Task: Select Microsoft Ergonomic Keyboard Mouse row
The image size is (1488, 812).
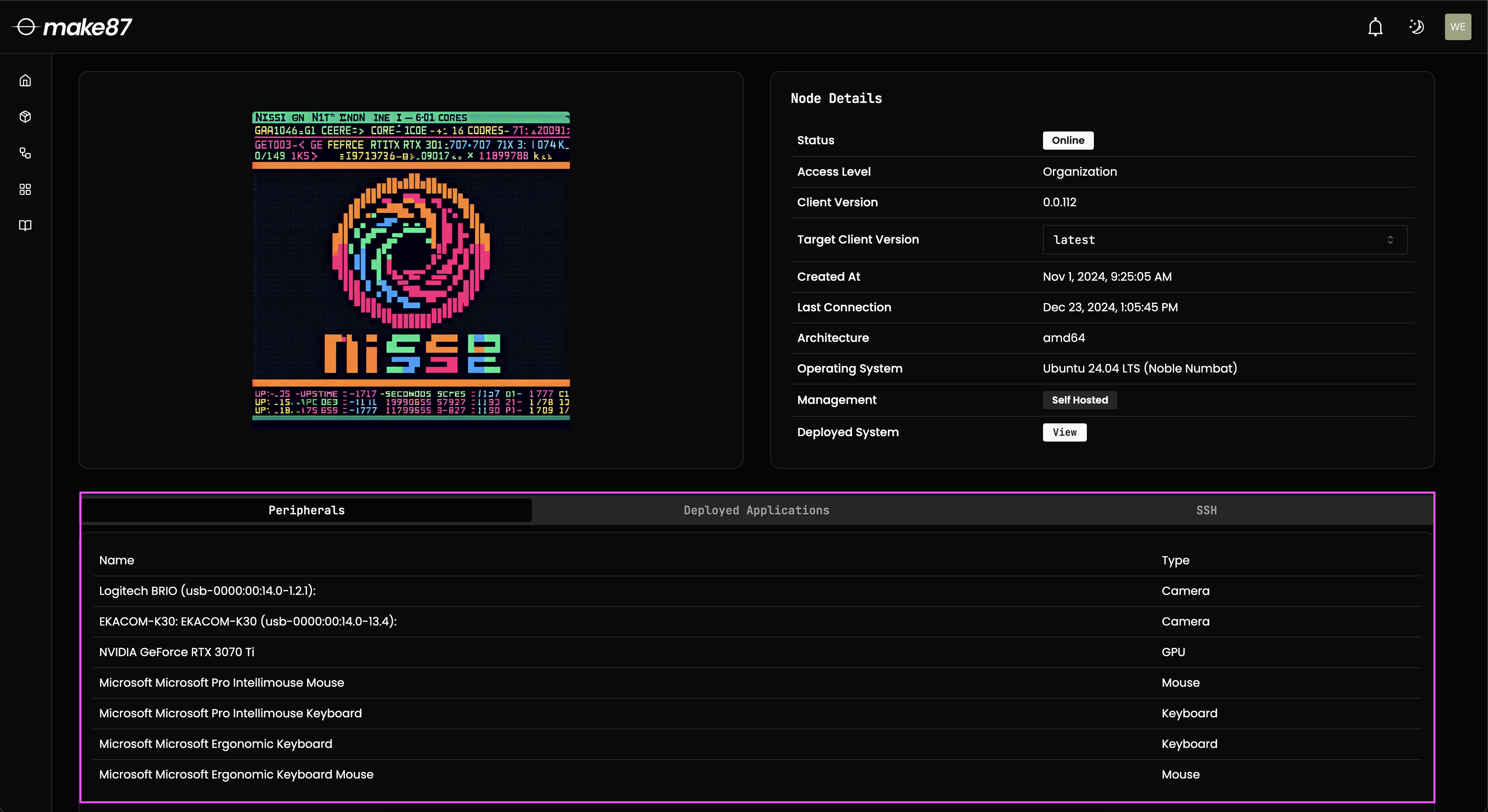Action: (x=756, y=774)
